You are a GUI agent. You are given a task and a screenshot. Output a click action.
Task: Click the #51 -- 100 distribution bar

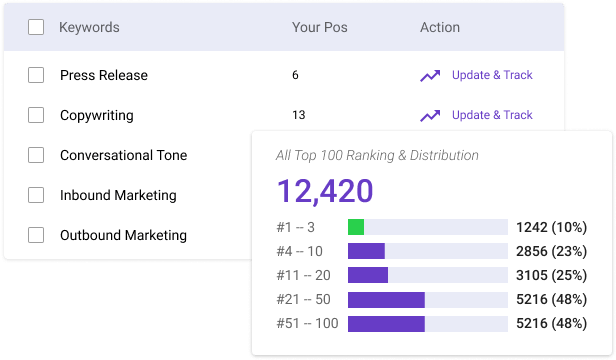428,323
